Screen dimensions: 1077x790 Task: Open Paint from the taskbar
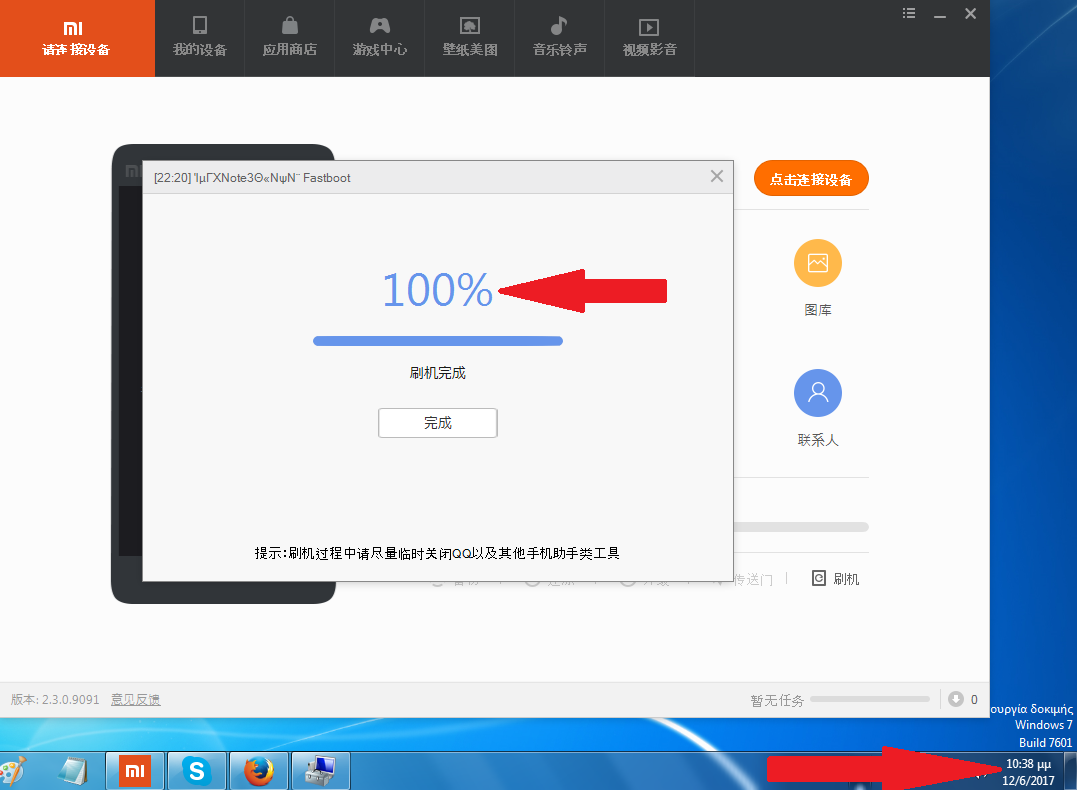pyautogui.click(x=12, y=771)
